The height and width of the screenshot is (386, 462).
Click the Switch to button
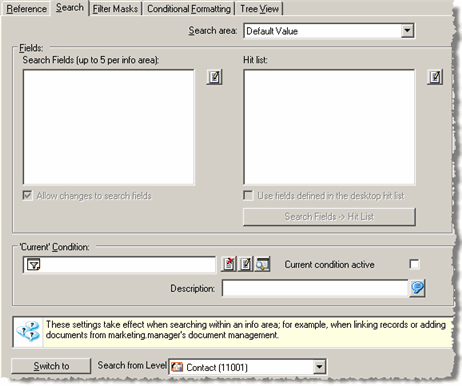[x=51, y=366]
